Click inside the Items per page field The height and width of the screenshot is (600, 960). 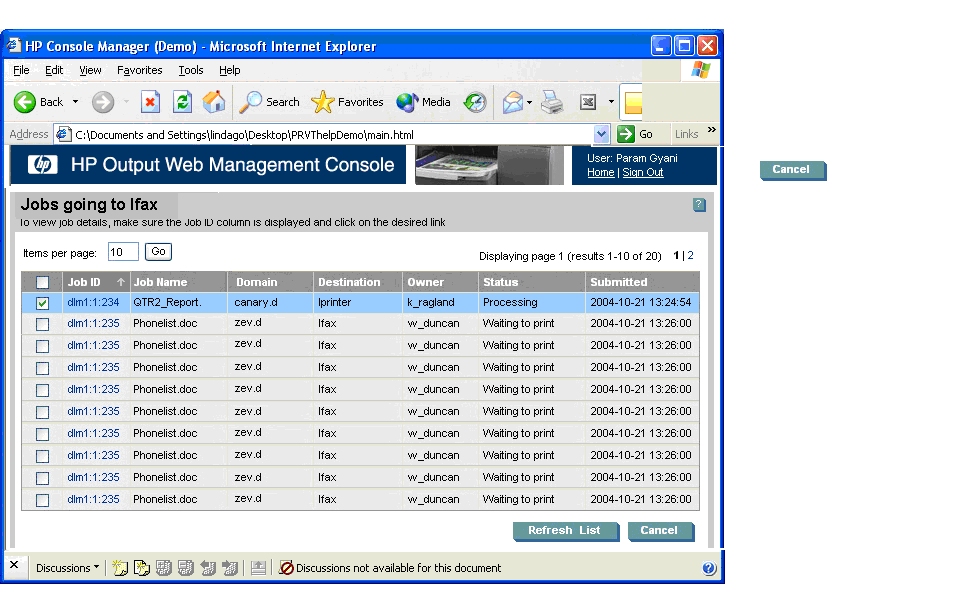122,251
